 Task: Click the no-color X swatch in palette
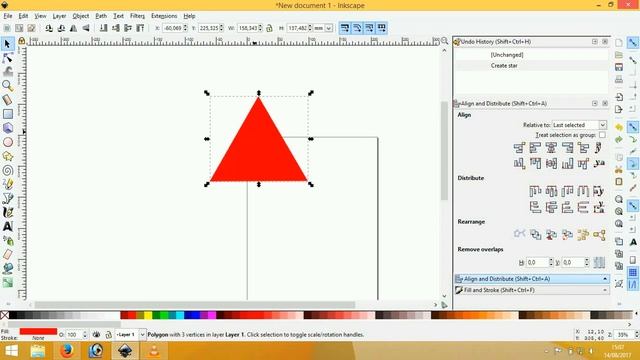tap(4, 315)
